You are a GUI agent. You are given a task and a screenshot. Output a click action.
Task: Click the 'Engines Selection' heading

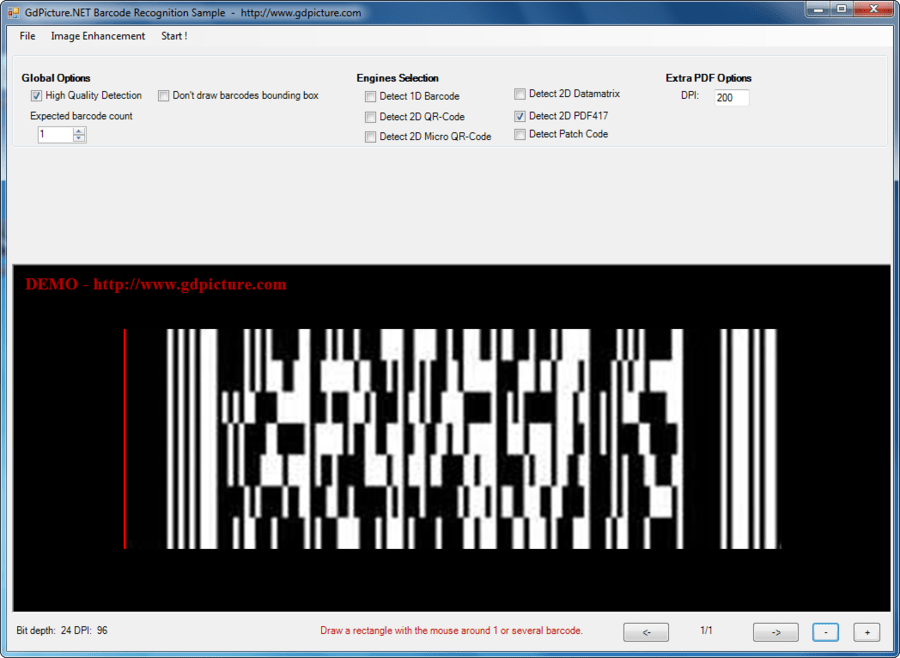pos(397,78)
